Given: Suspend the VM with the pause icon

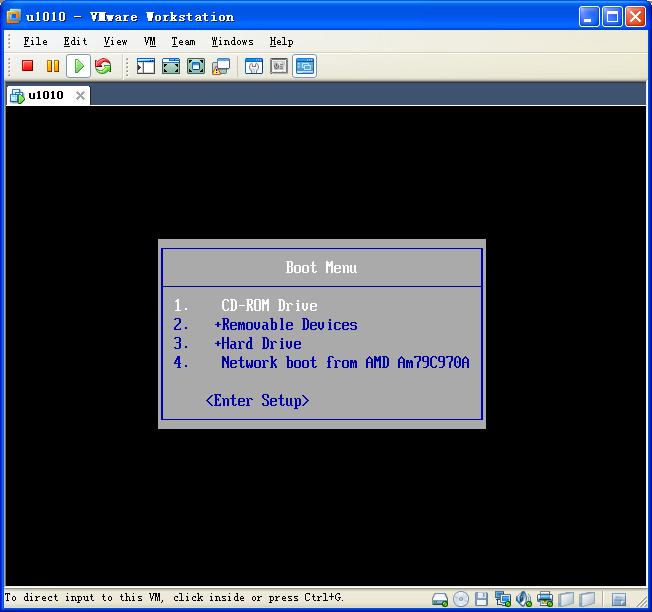Looking at the screenshot, I should pos(53,66).
